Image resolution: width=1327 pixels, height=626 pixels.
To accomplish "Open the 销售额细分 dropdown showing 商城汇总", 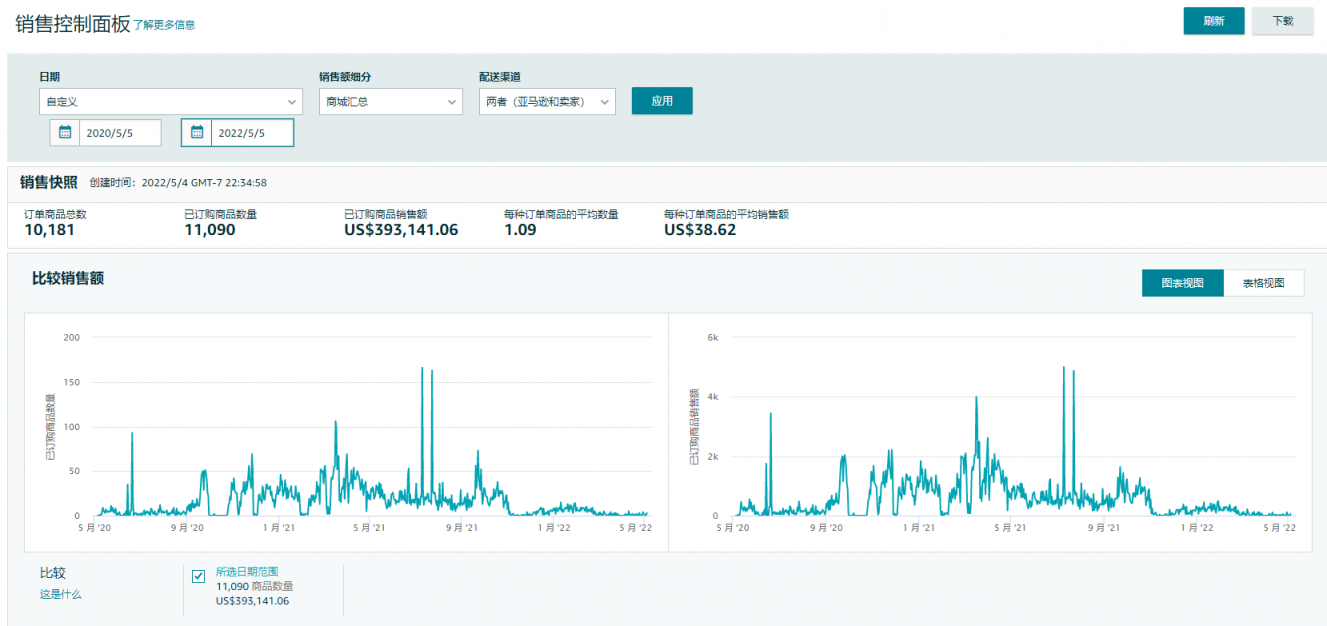I will [390, 101].
